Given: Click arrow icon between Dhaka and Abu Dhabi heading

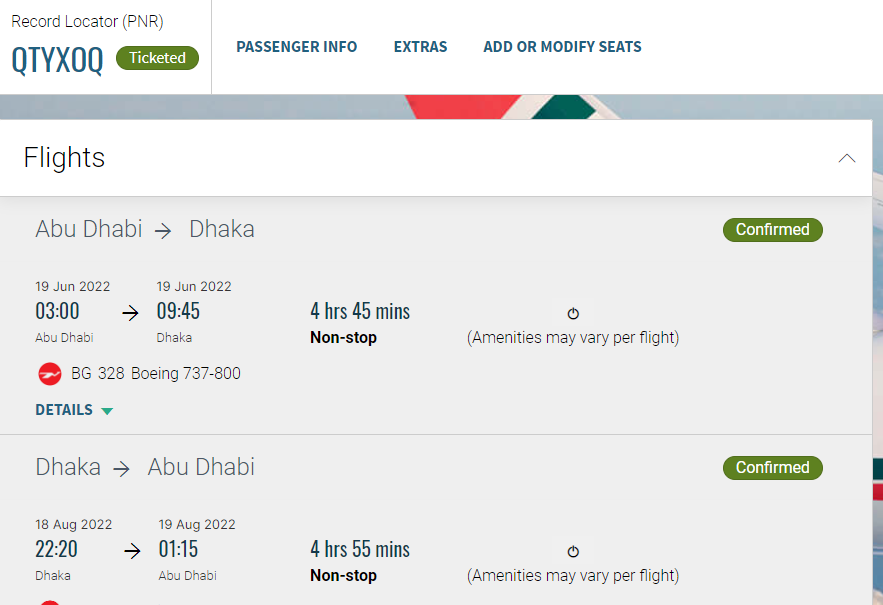Looking at the screenshot, I should 122,469.
